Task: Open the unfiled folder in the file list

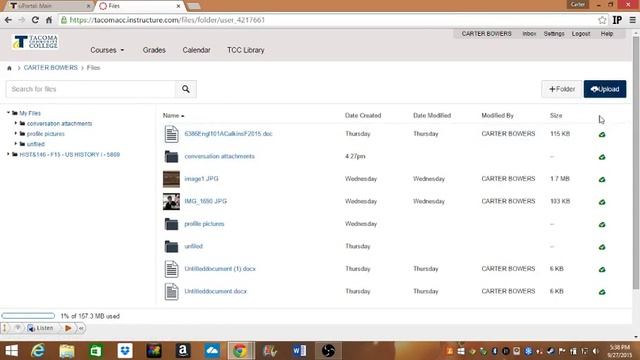Action: (x=193, y=247)
